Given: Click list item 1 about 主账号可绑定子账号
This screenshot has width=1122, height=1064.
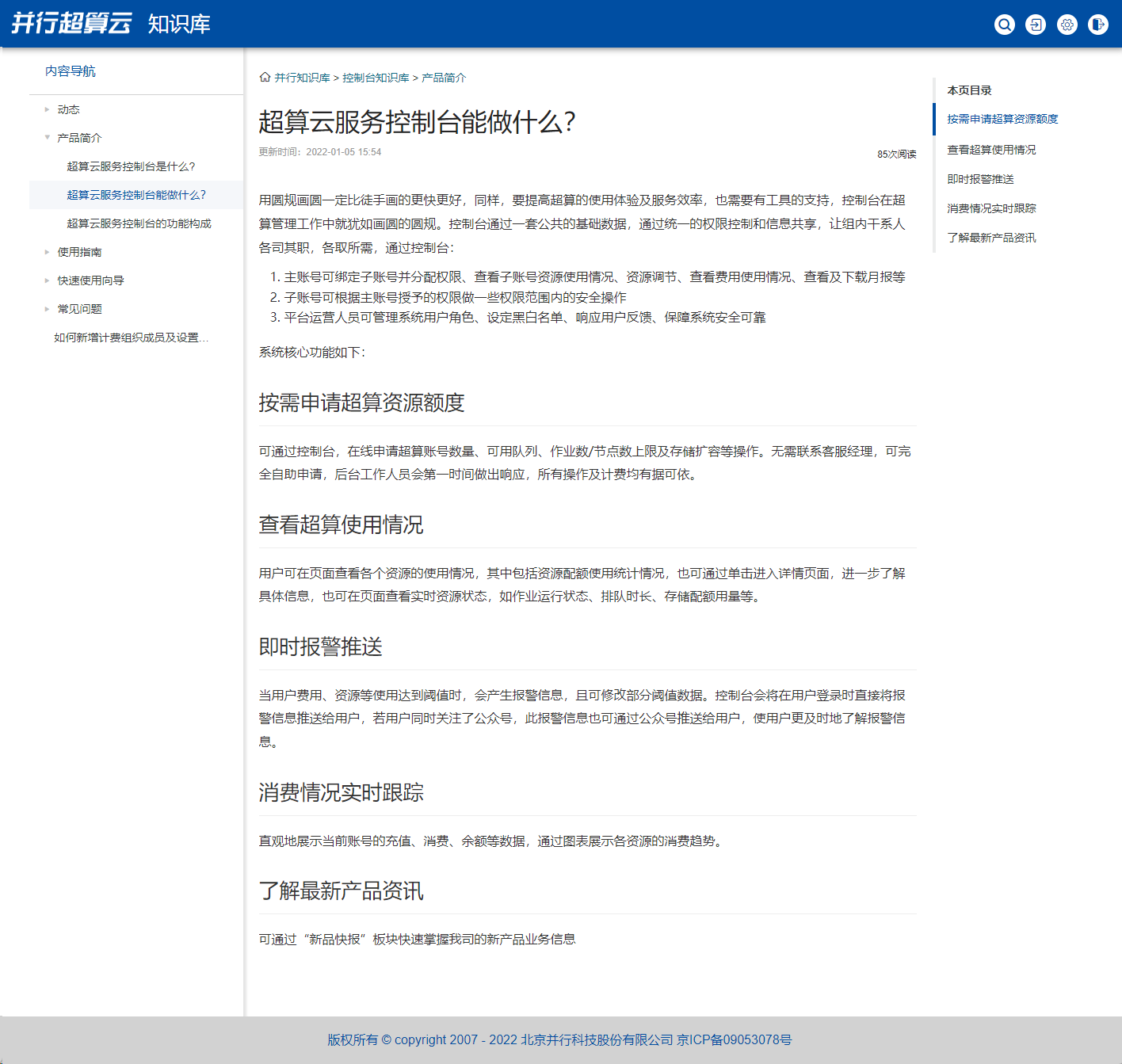Looking at the screenshot, I should [594, 276].
